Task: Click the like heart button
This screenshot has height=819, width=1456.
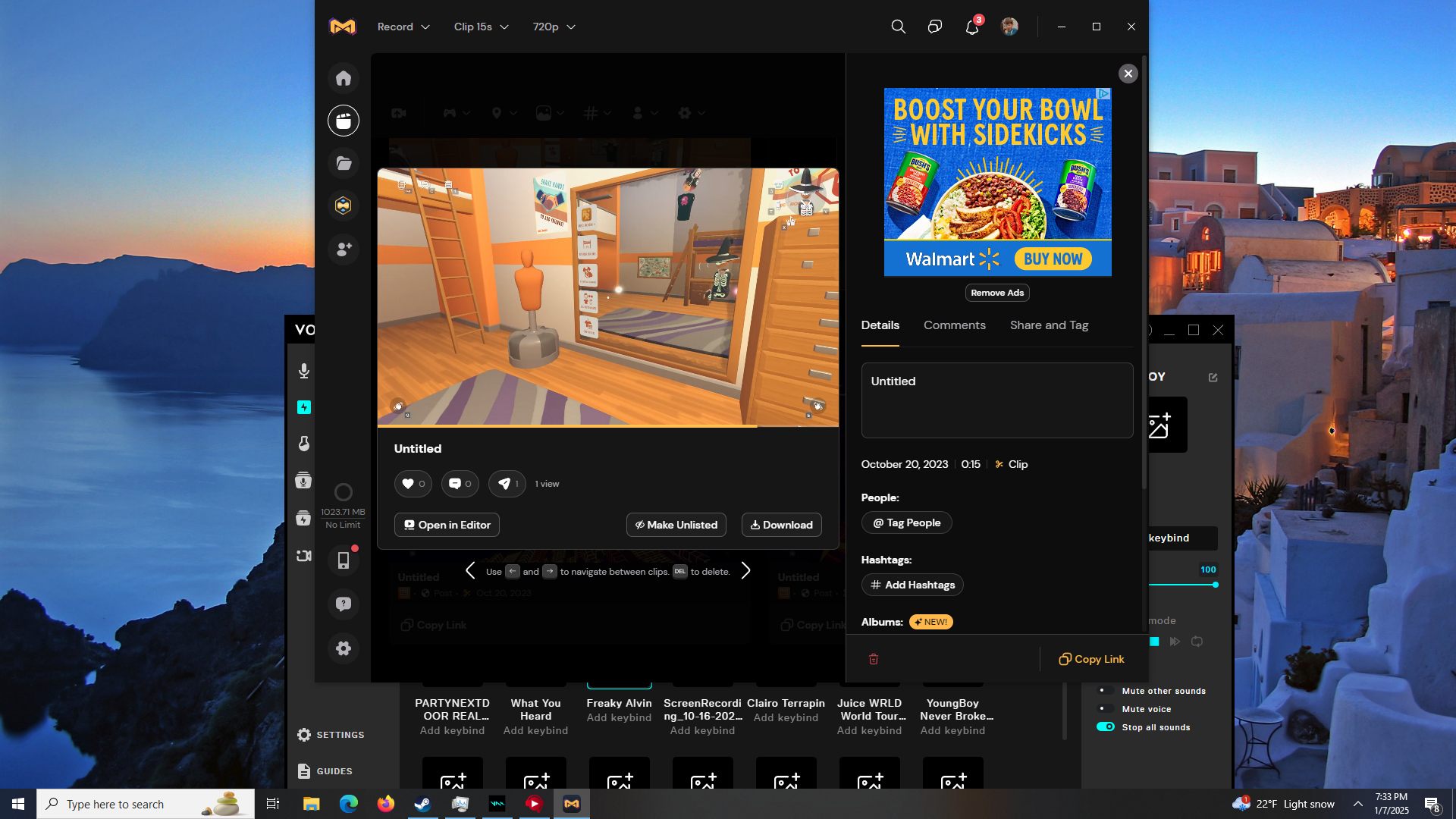Action: (413, 484)
